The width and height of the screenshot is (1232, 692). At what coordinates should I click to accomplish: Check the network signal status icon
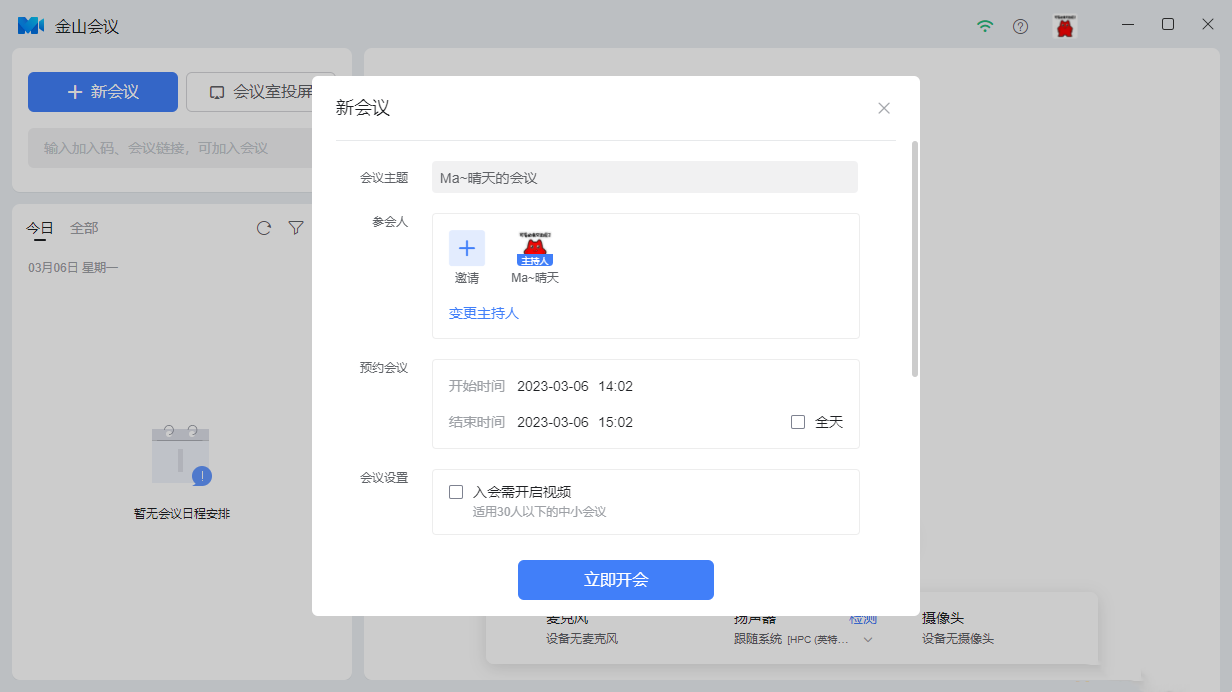985,26
